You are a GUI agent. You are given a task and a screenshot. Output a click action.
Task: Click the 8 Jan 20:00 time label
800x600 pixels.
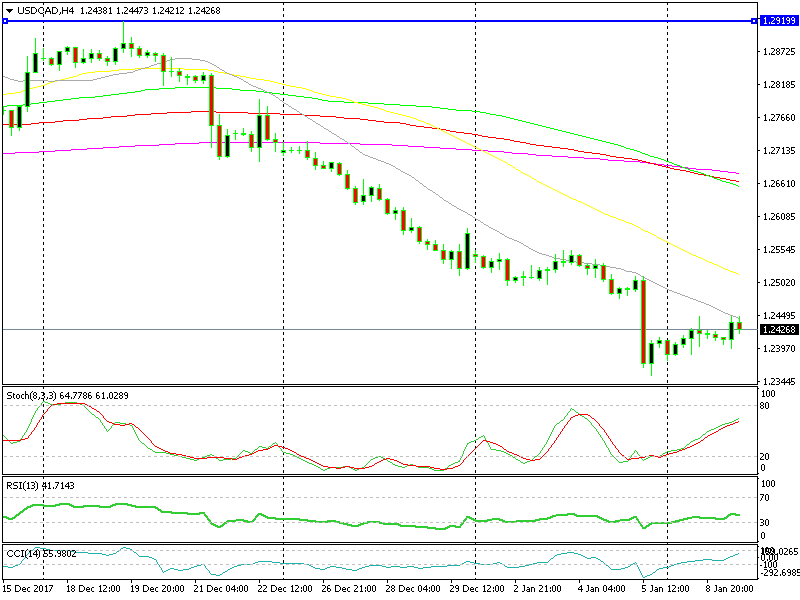coord(730,588)
